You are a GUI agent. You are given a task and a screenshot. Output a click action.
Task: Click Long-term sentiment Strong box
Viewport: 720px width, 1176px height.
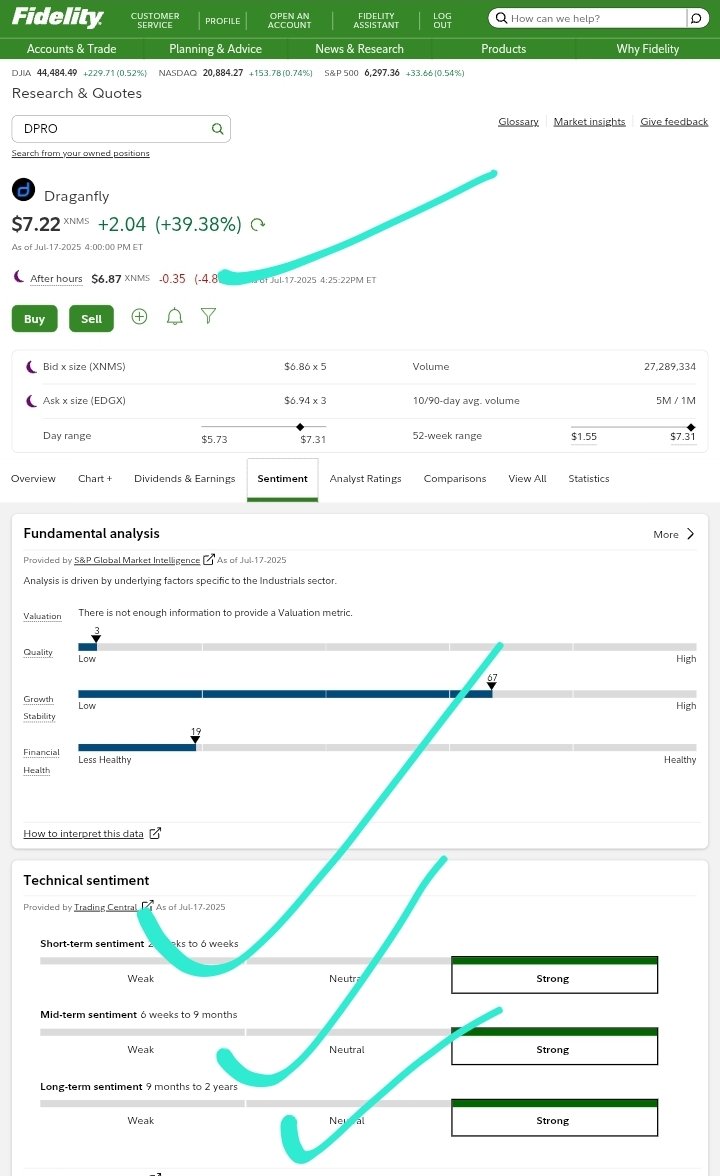[554, 1118]
